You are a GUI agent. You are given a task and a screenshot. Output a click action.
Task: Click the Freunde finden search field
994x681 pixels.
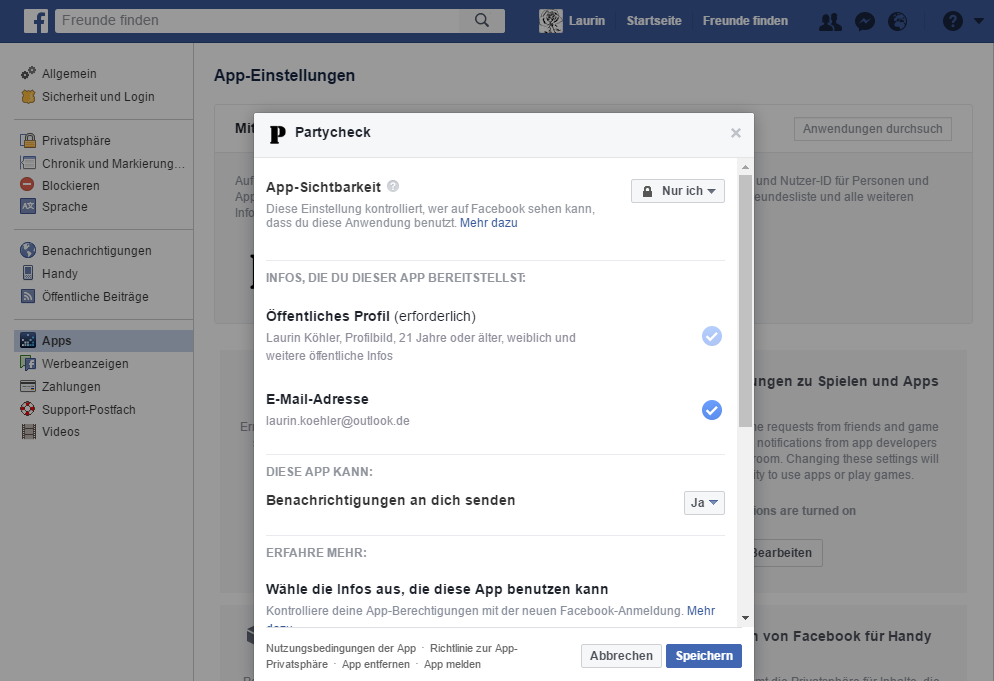coord(257,20)
